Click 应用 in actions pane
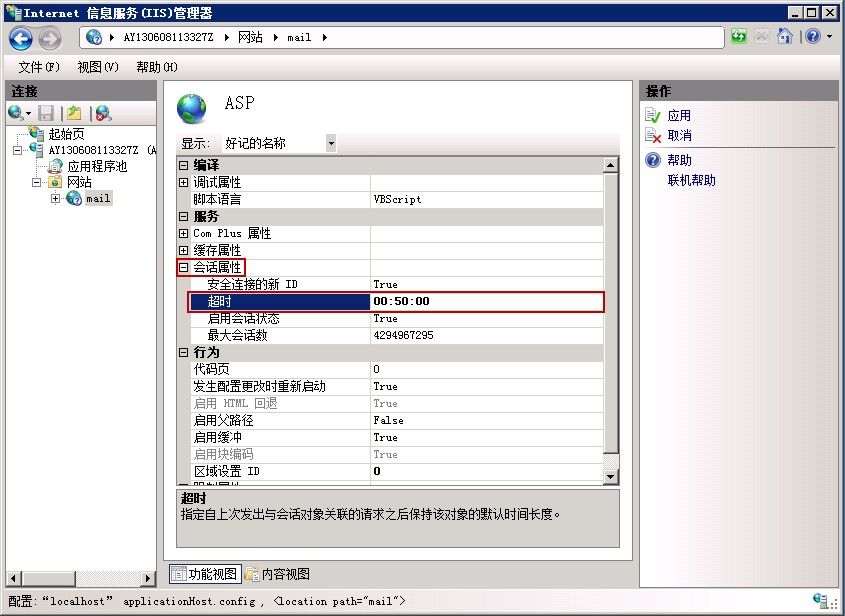845x616 pixels. (x=679, y=115)
